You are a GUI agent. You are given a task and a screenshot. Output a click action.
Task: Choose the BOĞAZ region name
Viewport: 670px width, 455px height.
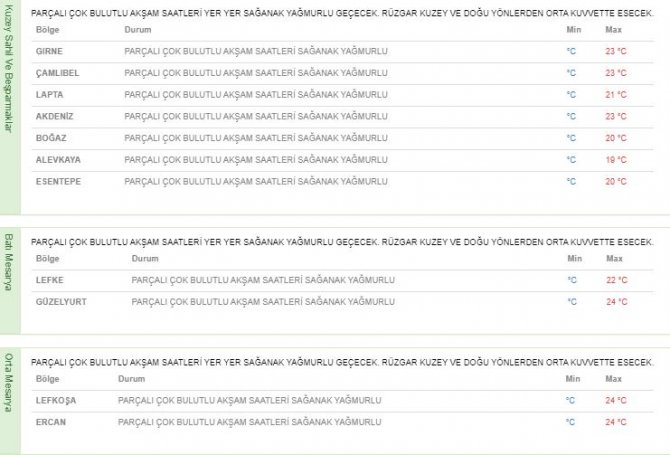(49, 138)
